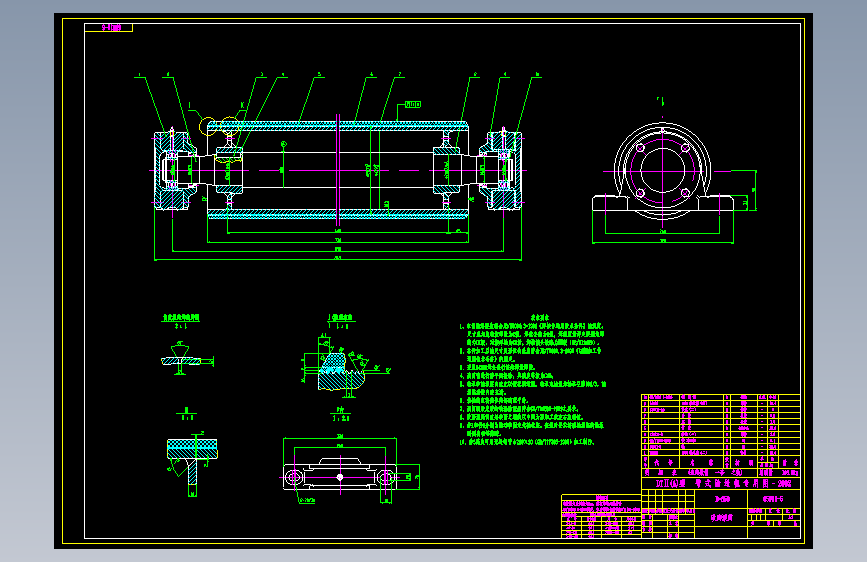The image size is (867, 562).
Task: Click the yellow circle marking detail I
Action: coord(207,126)
